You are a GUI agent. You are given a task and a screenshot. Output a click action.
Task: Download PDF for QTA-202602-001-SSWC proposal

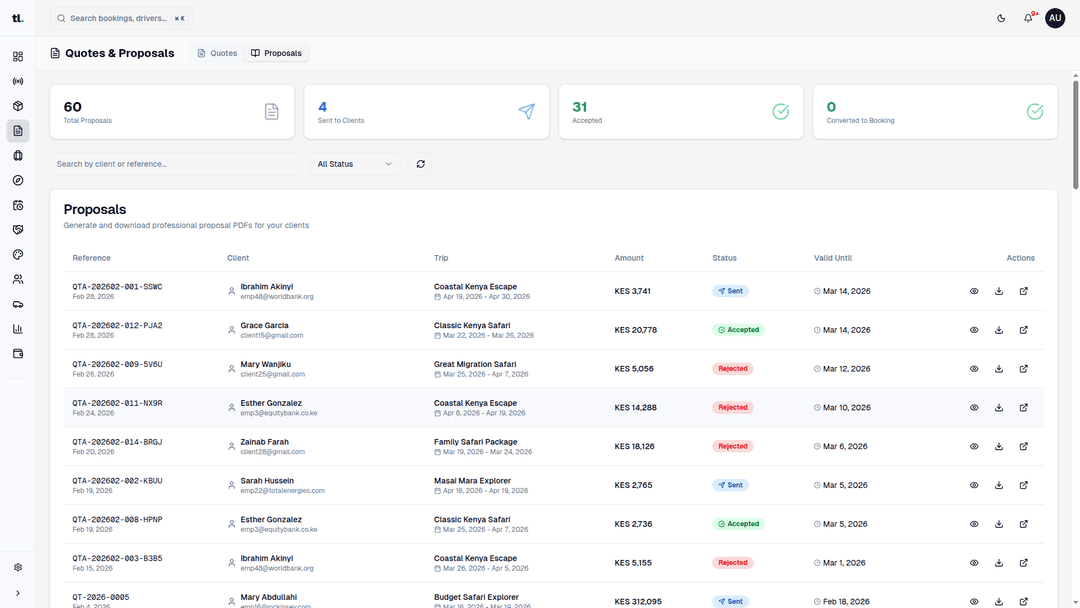click(x=999, y=291)
